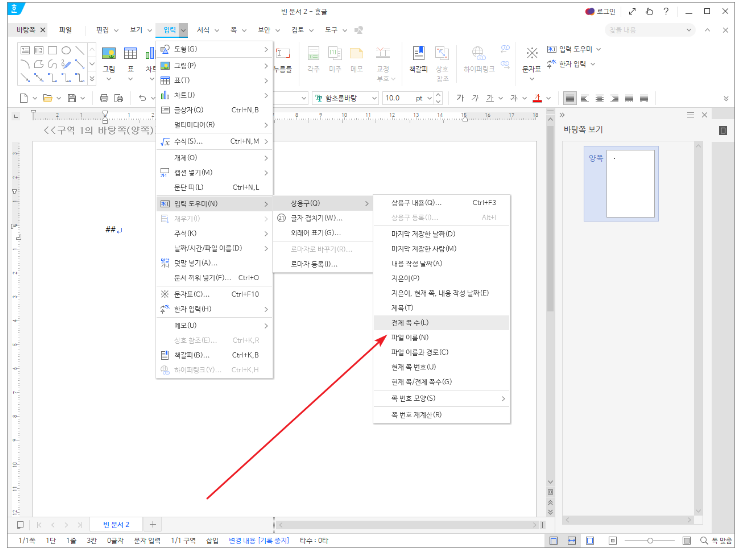Toggle 변경 내용 track changes status item
Viewport: 738px width, 553px height.
click(x=258, y=541)
